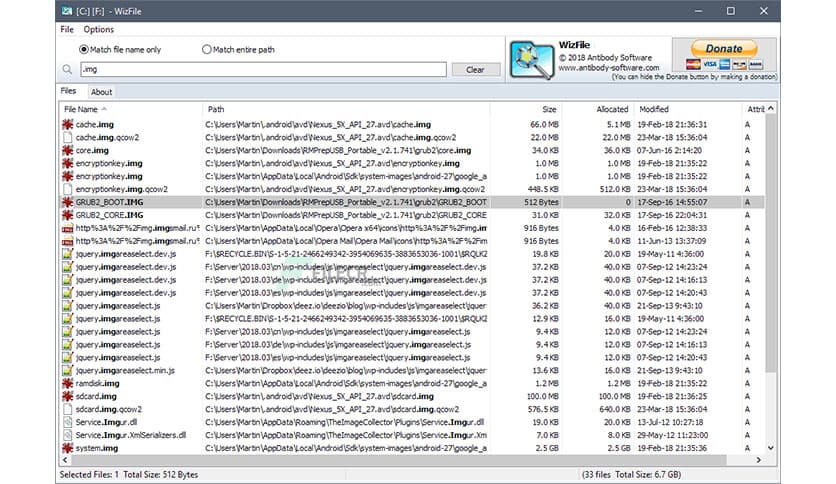
Task: Click the file icon of cache.img
Action: click(67, 124)
